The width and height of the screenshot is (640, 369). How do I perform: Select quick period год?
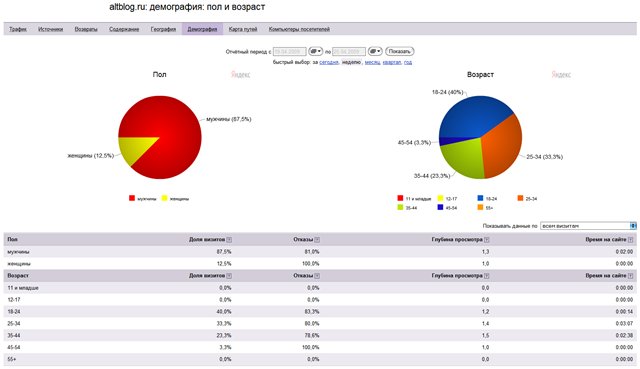point(408,62)
